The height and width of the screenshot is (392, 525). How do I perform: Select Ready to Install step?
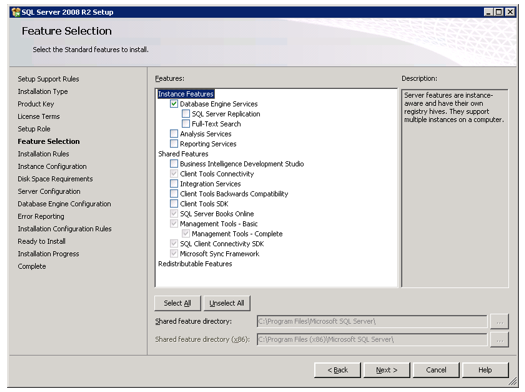tap(42, 241)
